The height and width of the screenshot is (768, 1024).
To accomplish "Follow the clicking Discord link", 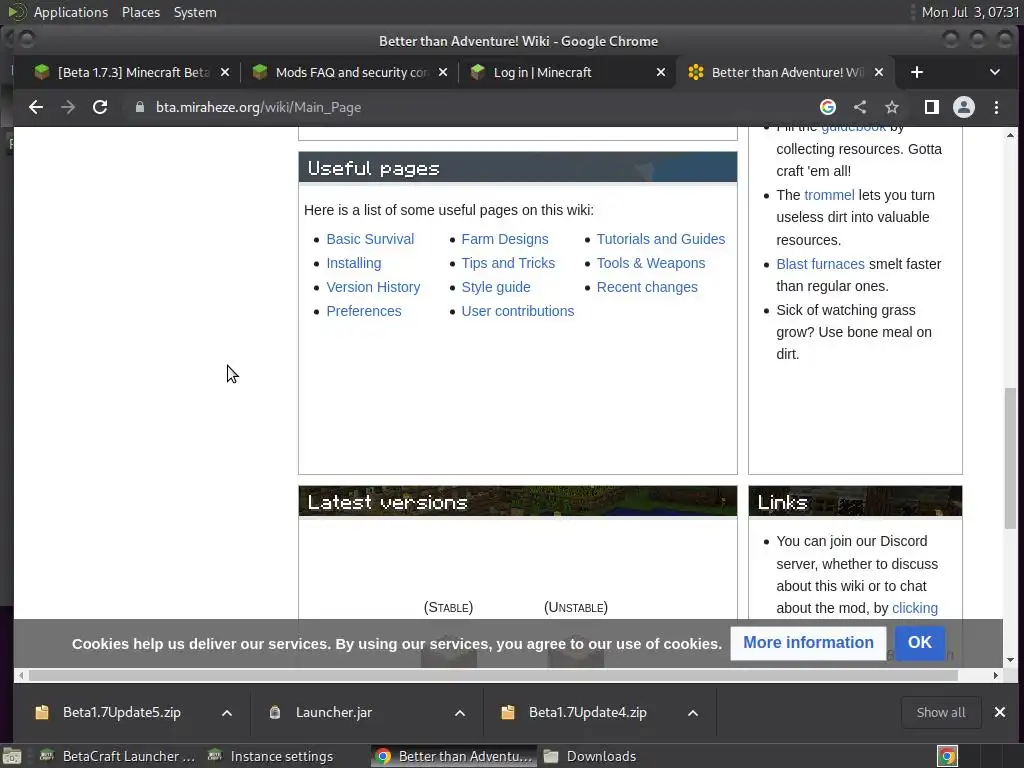I will [915, 609].
